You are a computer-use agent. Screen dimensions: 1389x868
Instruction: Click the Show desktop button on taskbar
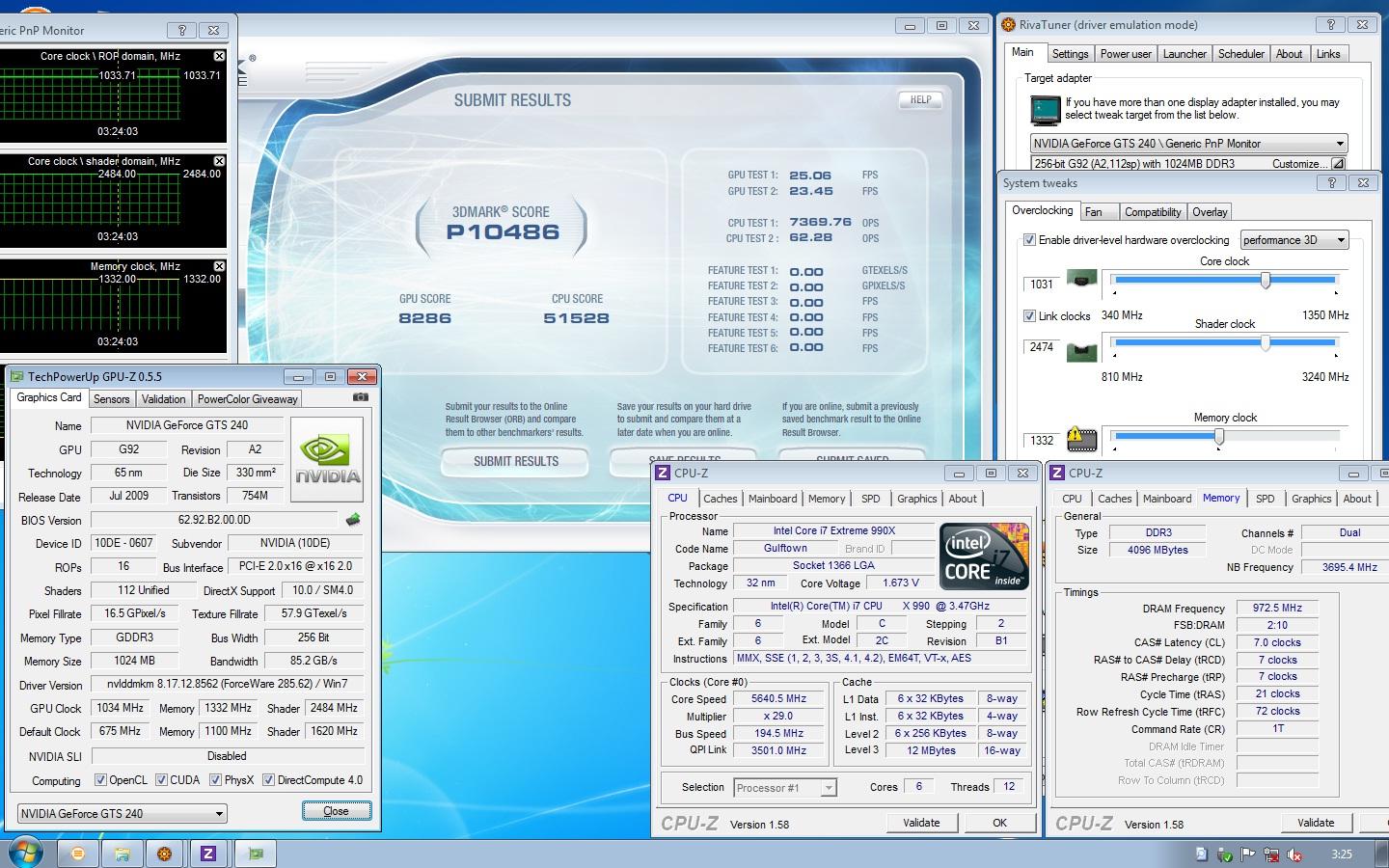coord(1382,854)
